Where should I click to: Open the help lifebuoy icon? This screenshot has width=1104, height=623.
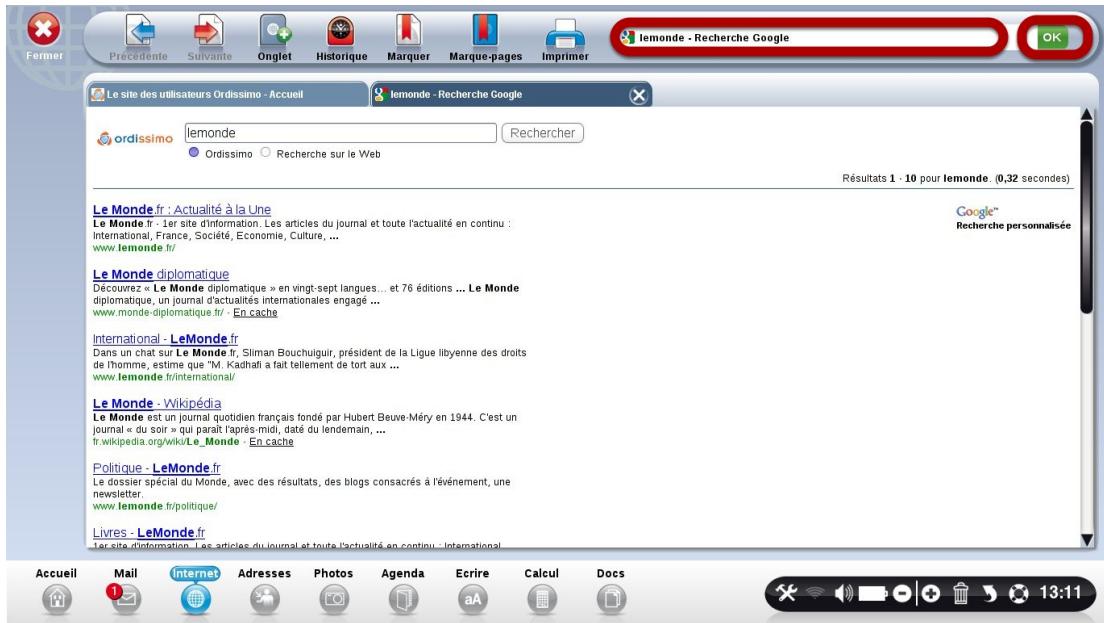click(1018, 594)
